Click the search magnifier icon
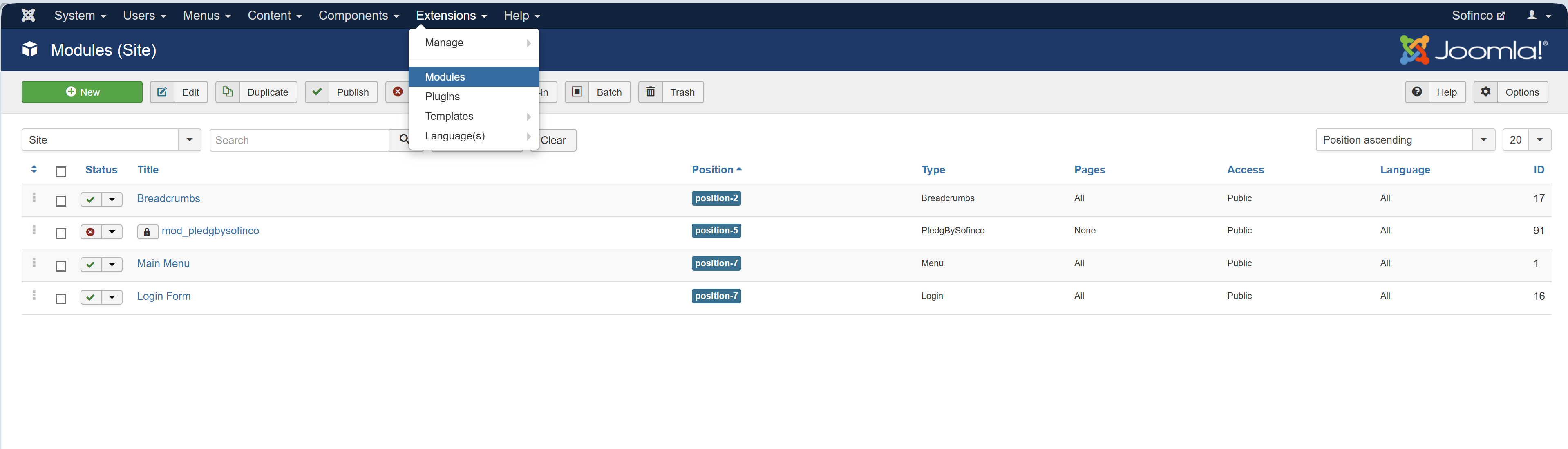The image size is (1568, 449). click(x=404, y=139)
